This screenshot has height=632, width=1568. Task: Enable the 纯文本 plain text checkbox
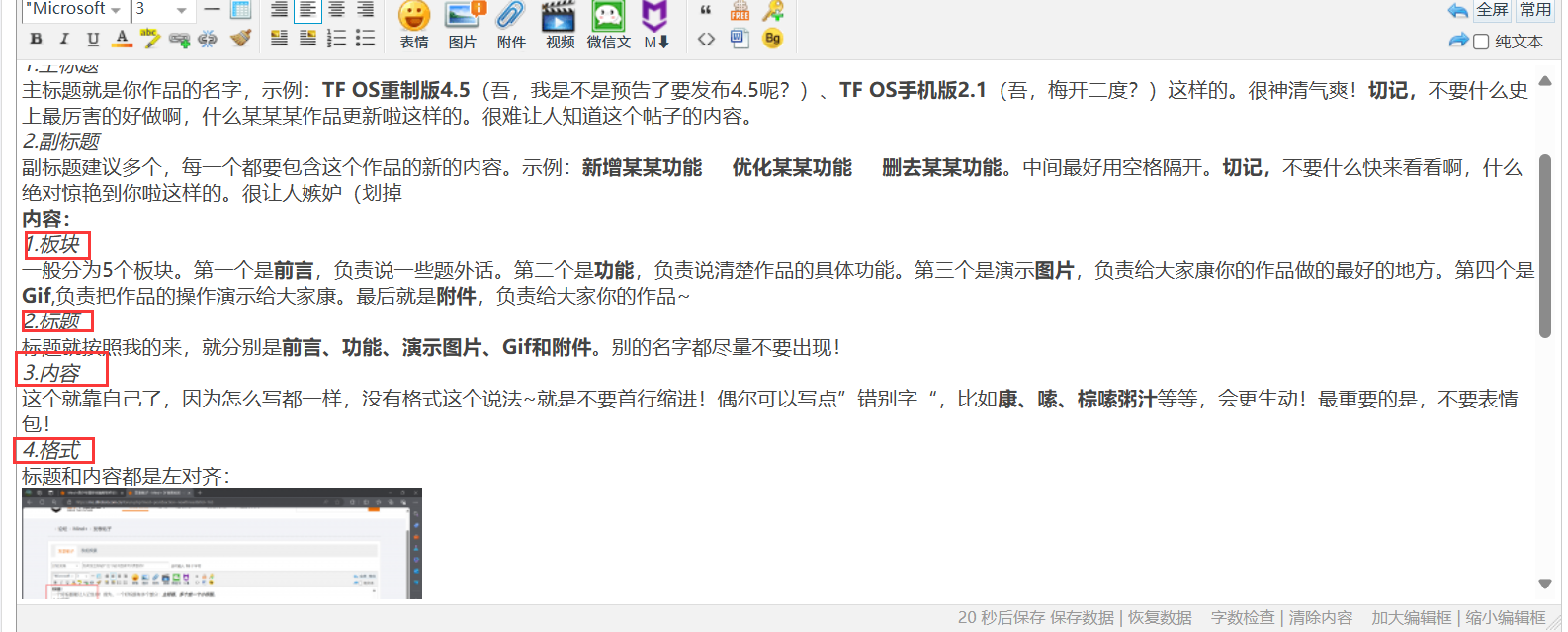(1481, 42)
